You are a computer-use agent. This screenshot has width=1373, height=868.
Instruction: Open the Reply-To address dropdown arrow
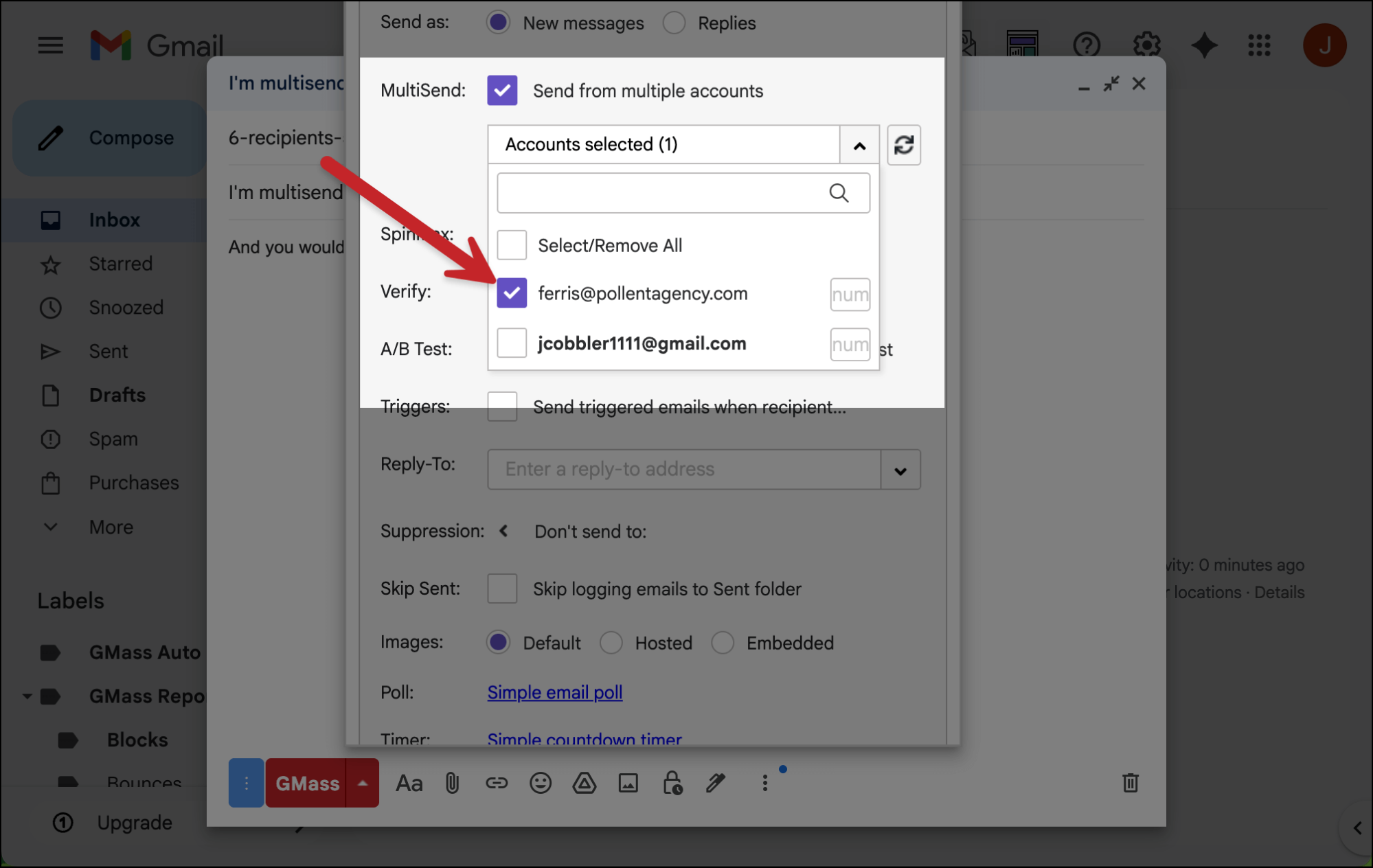900,470
